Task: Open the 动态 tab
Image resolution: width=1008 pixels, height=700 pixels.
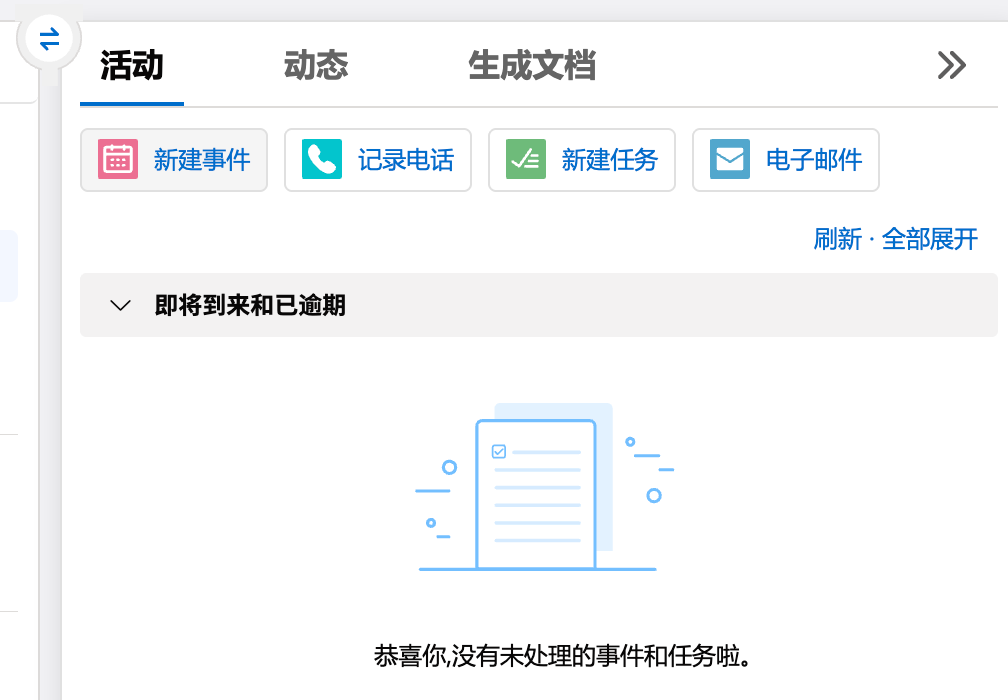Action: pos(316,66)
